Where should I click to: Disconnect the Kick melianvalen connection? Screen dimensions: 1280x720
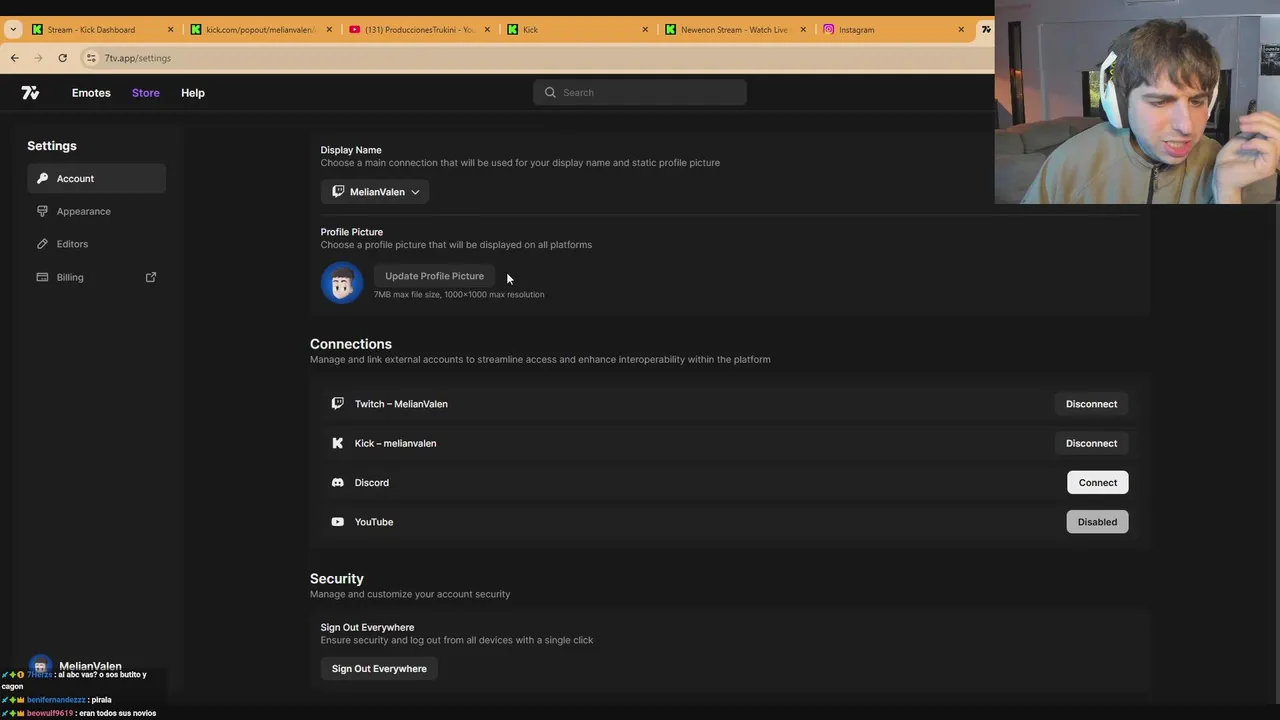pyautogui.click(x=1091, y=443)
